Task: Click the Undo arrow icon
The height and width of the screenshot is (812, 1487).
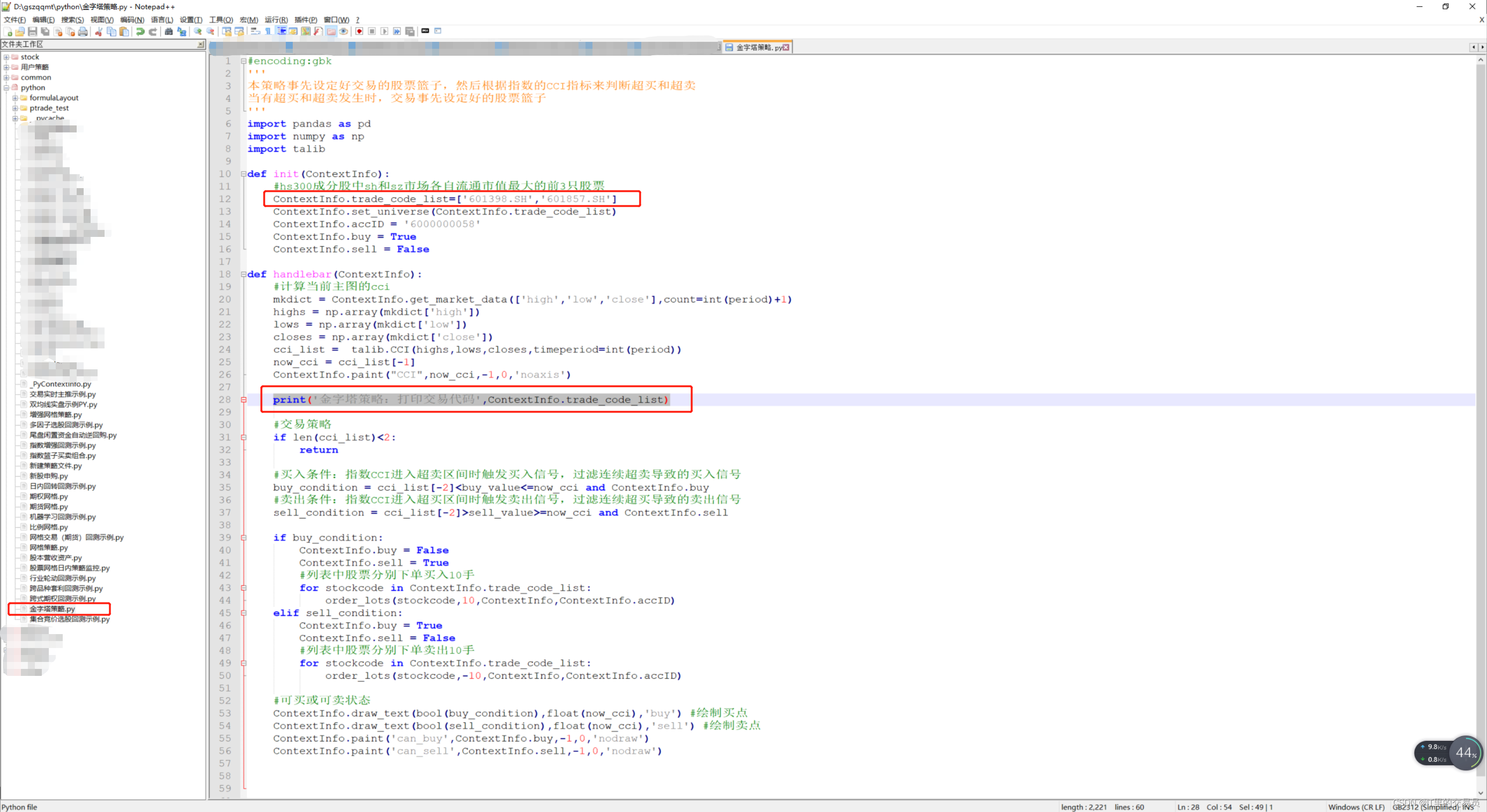Action: [x=140, y=31]
